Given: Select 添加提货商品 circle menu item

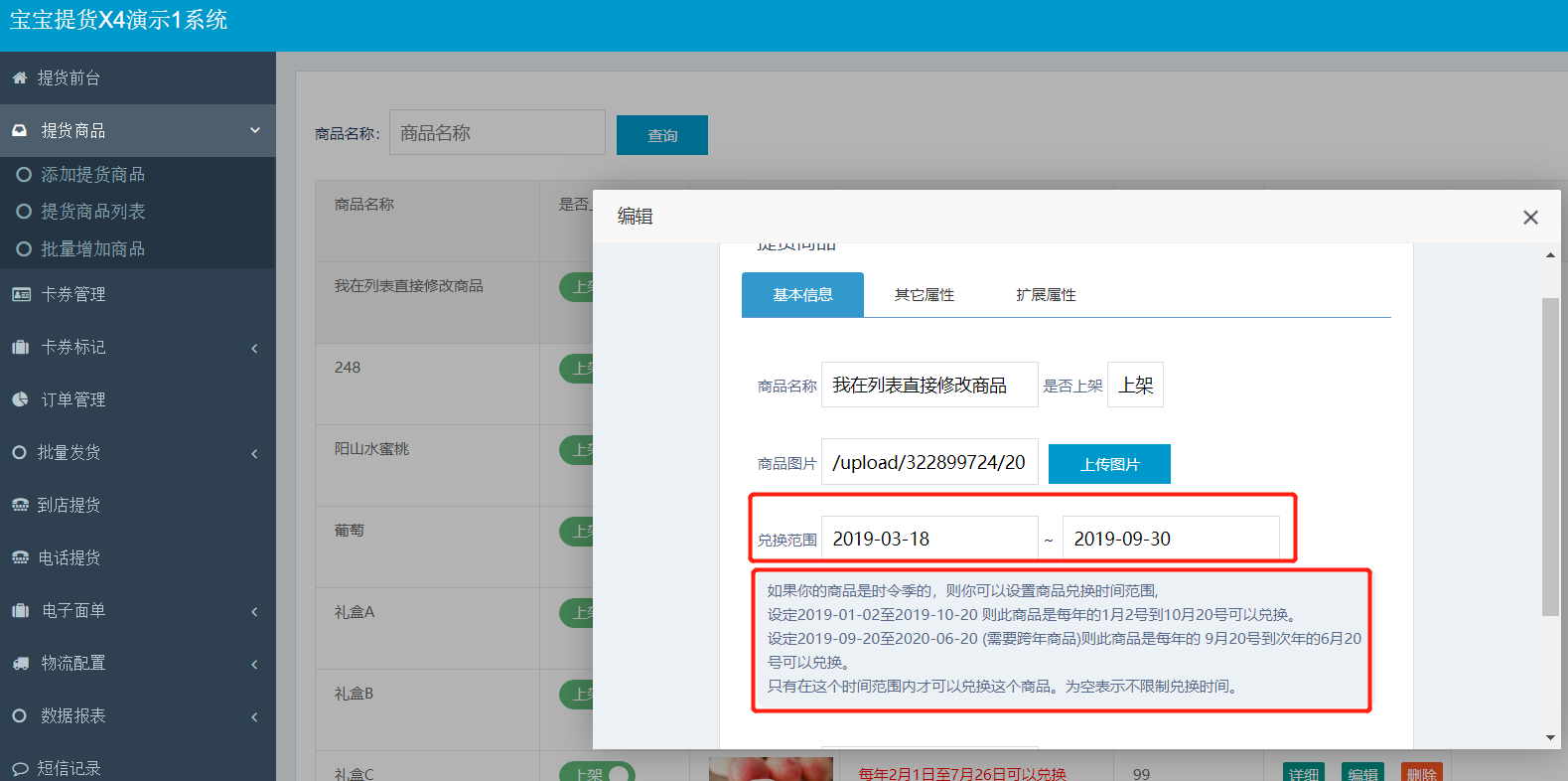Looking at the screenshot, I should click(24, 174).
